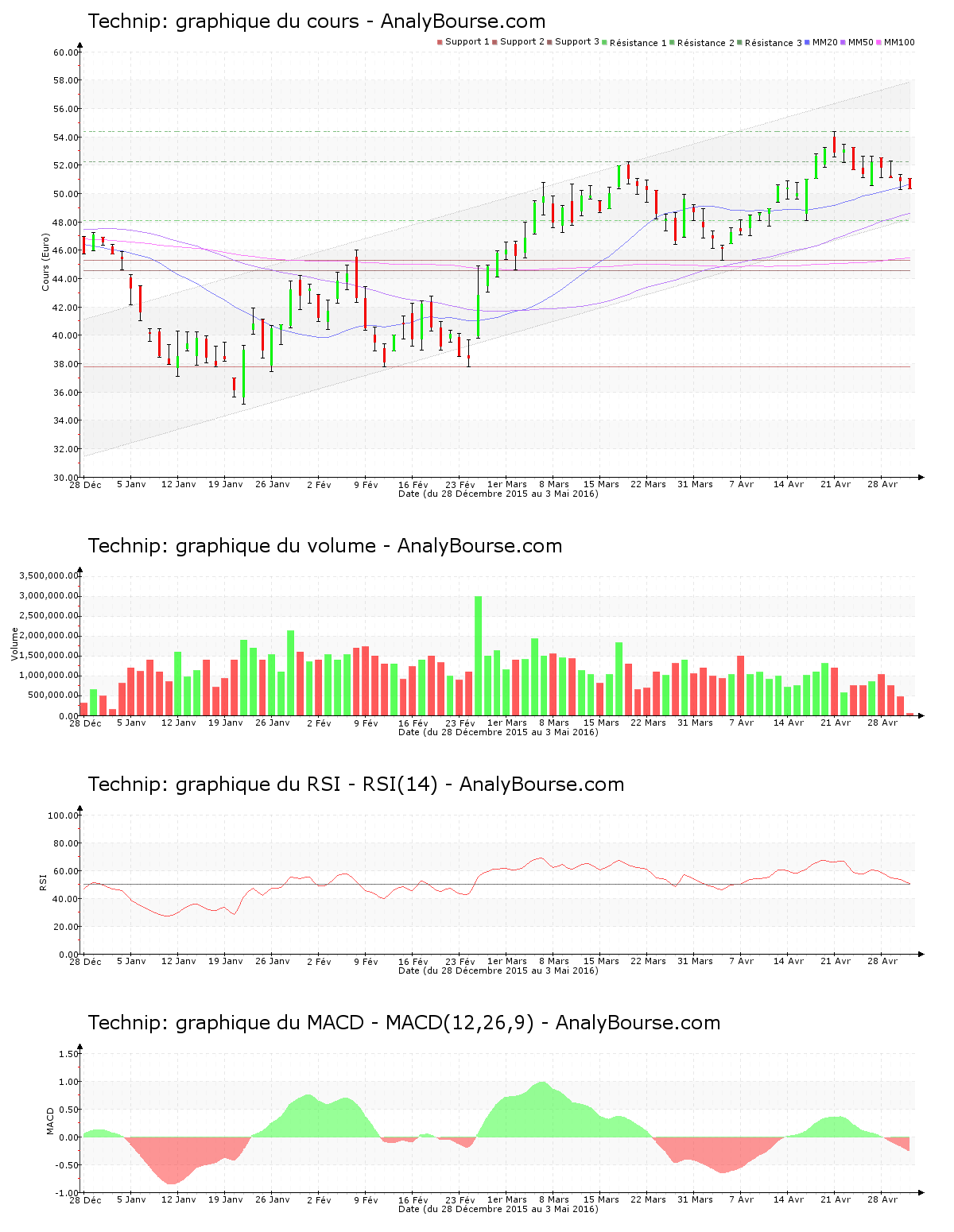954x1232 pixels.
Task: Click the -1.00 tick on MACD axis
Action: coord(68,1193)
